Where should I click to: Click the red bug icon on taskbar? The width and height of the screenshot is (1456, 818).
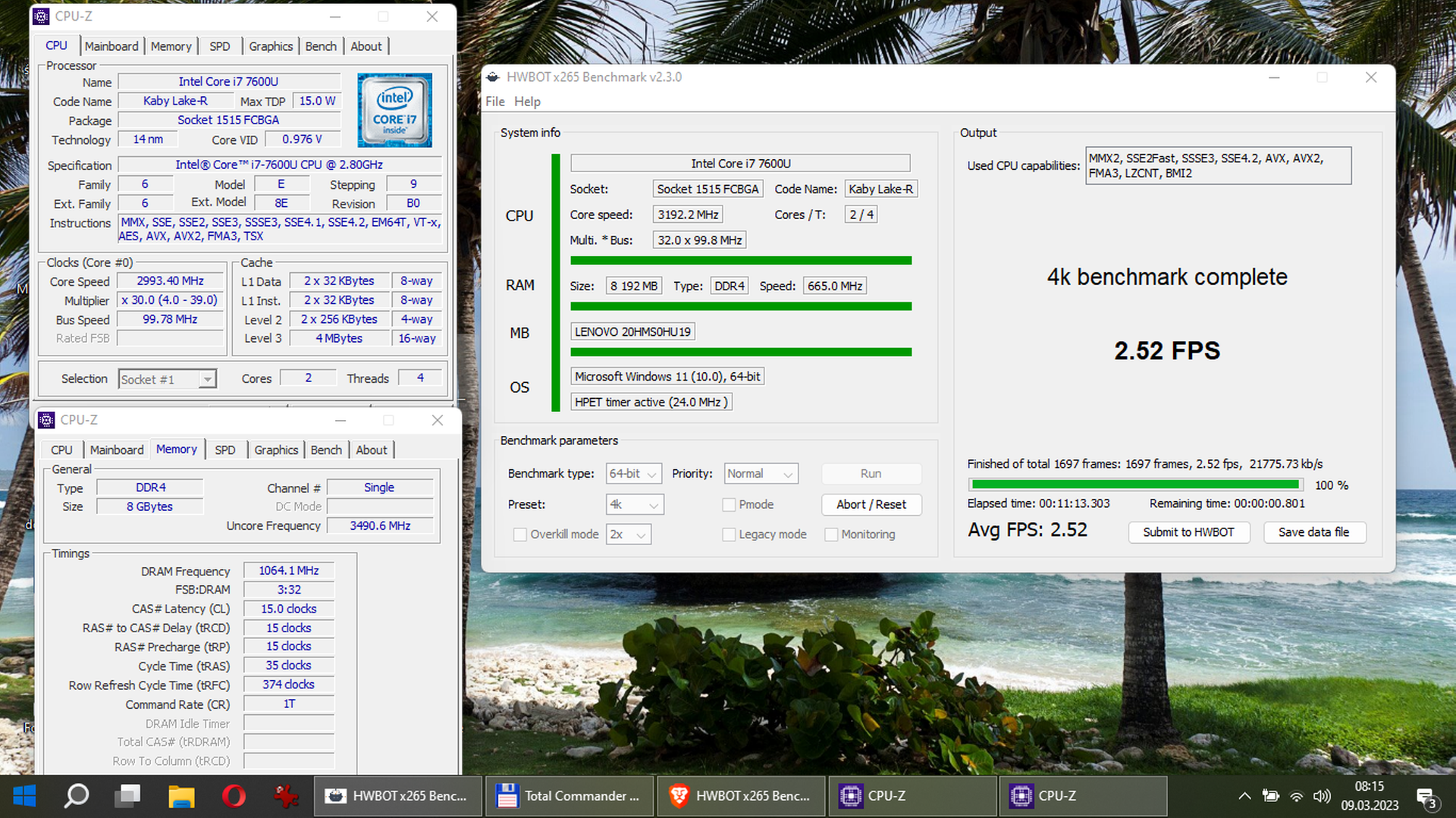pos(286,796)
